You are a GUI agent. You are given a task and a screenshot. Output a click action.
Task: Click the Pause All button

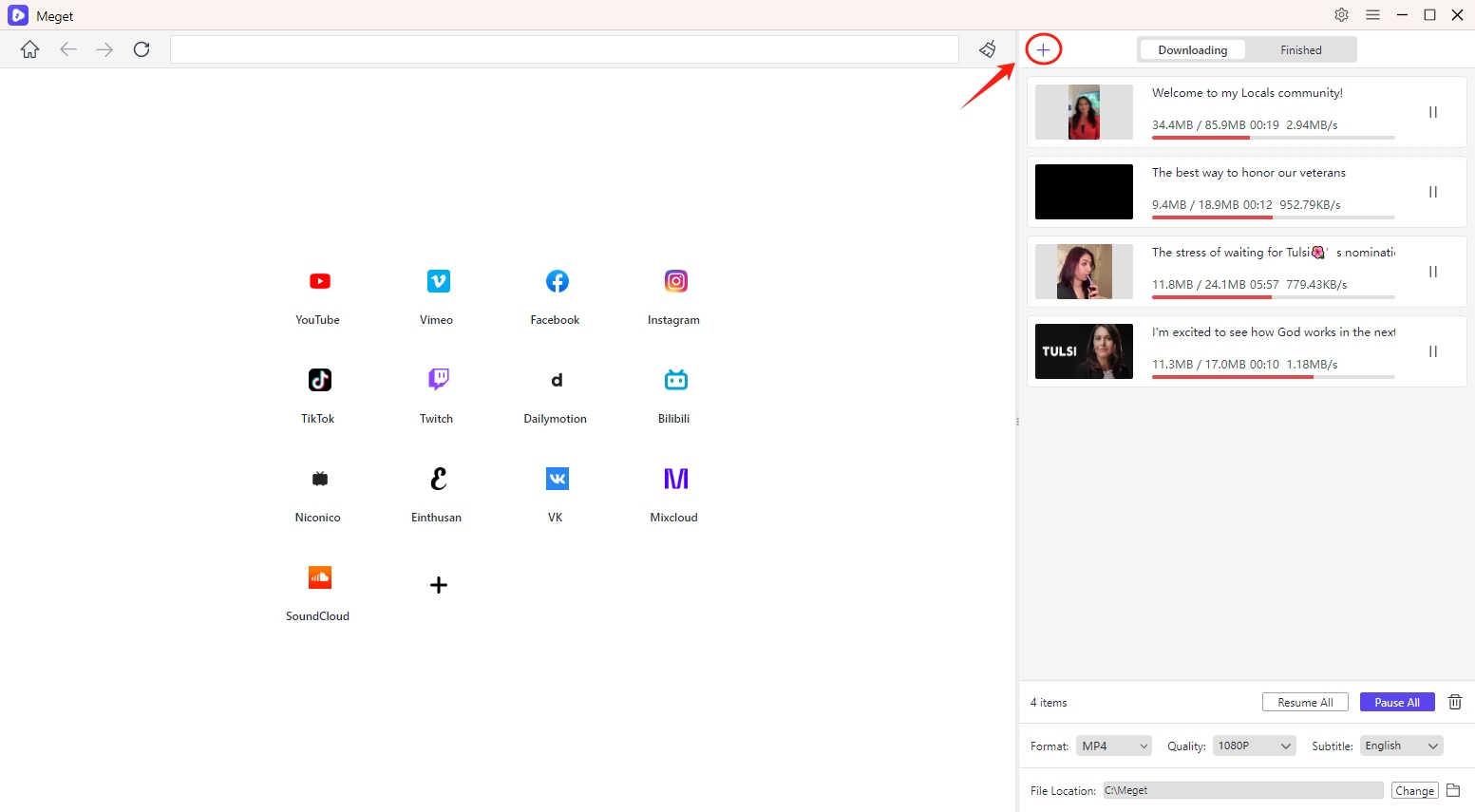pyautogui.click(x=1396, y=702)
